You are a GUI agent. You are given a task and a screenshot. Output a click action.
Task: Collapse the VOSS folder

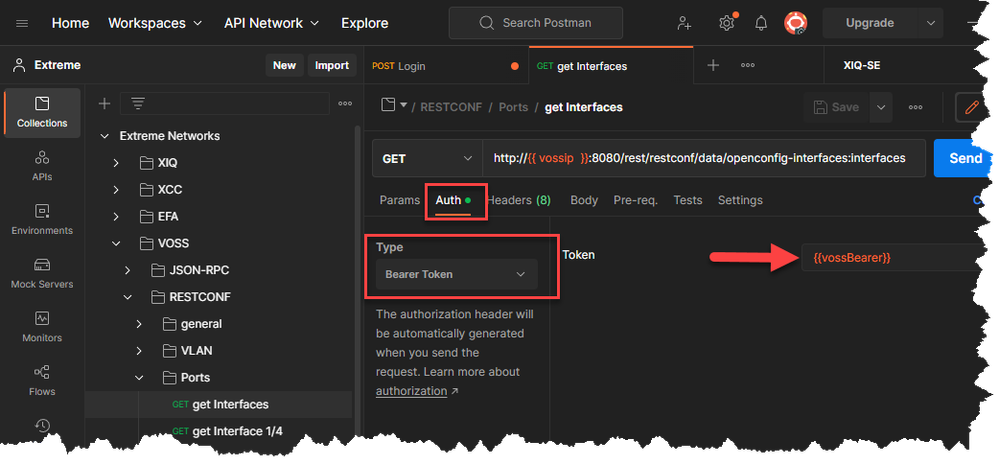click(x=116, y=243)
